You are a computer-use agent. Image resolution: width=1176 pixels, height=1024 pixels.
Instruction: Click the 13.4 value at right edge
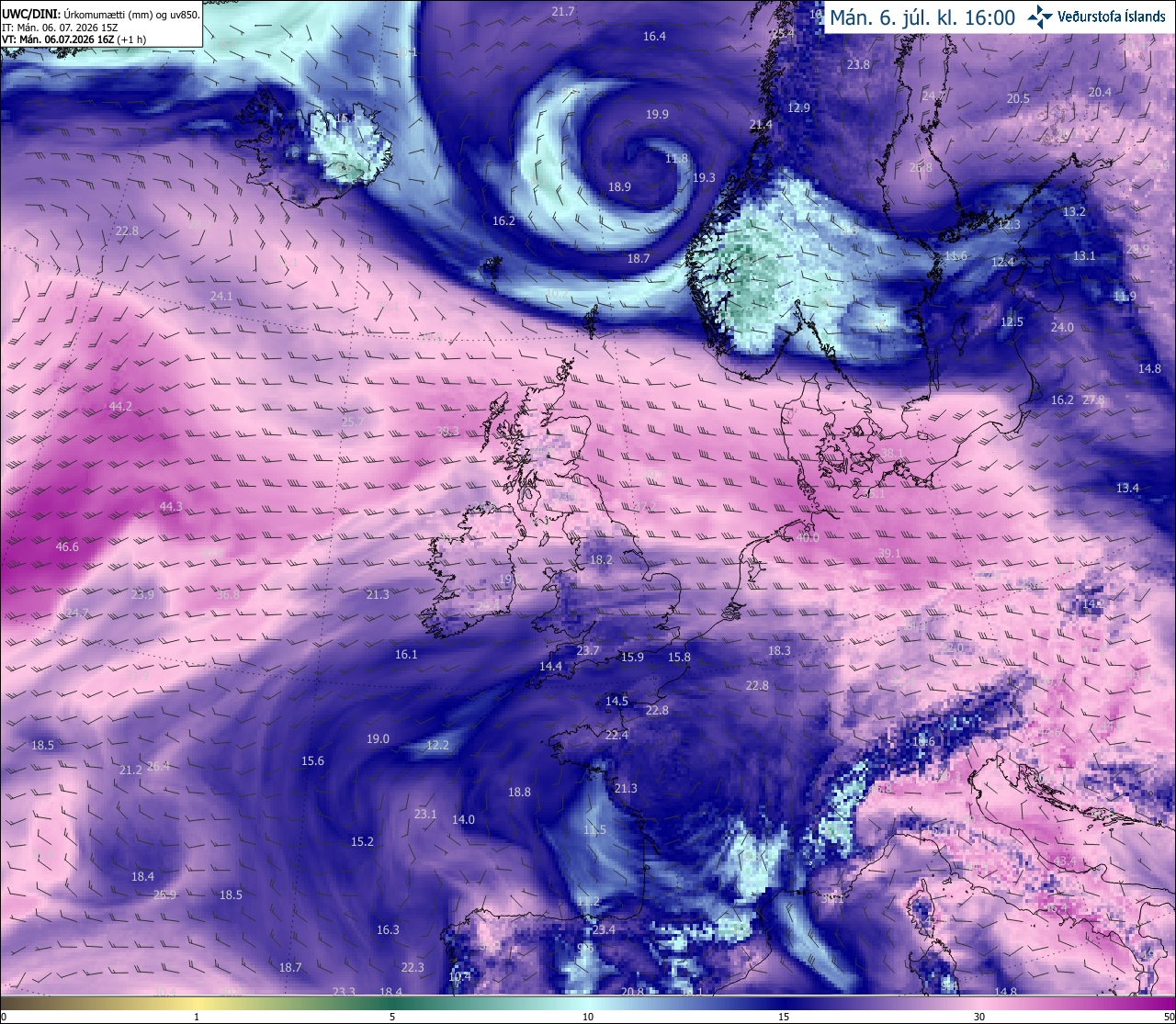[x=1127, y=488]
